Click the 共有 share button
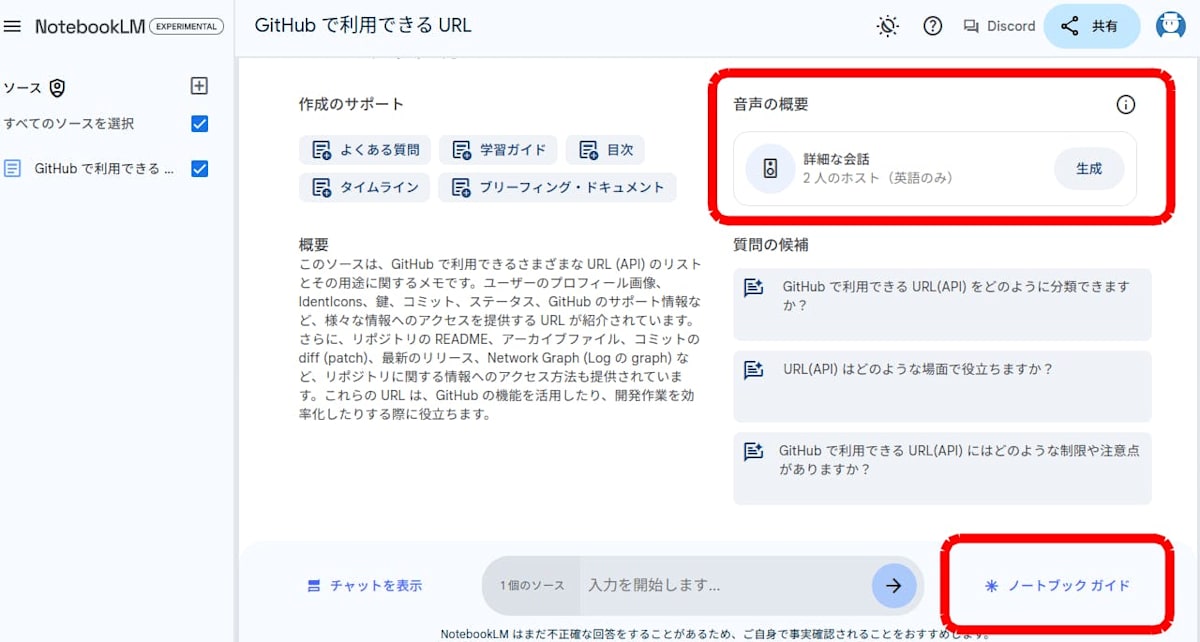Viewport: 1200px width, 642px height. 1091,27
